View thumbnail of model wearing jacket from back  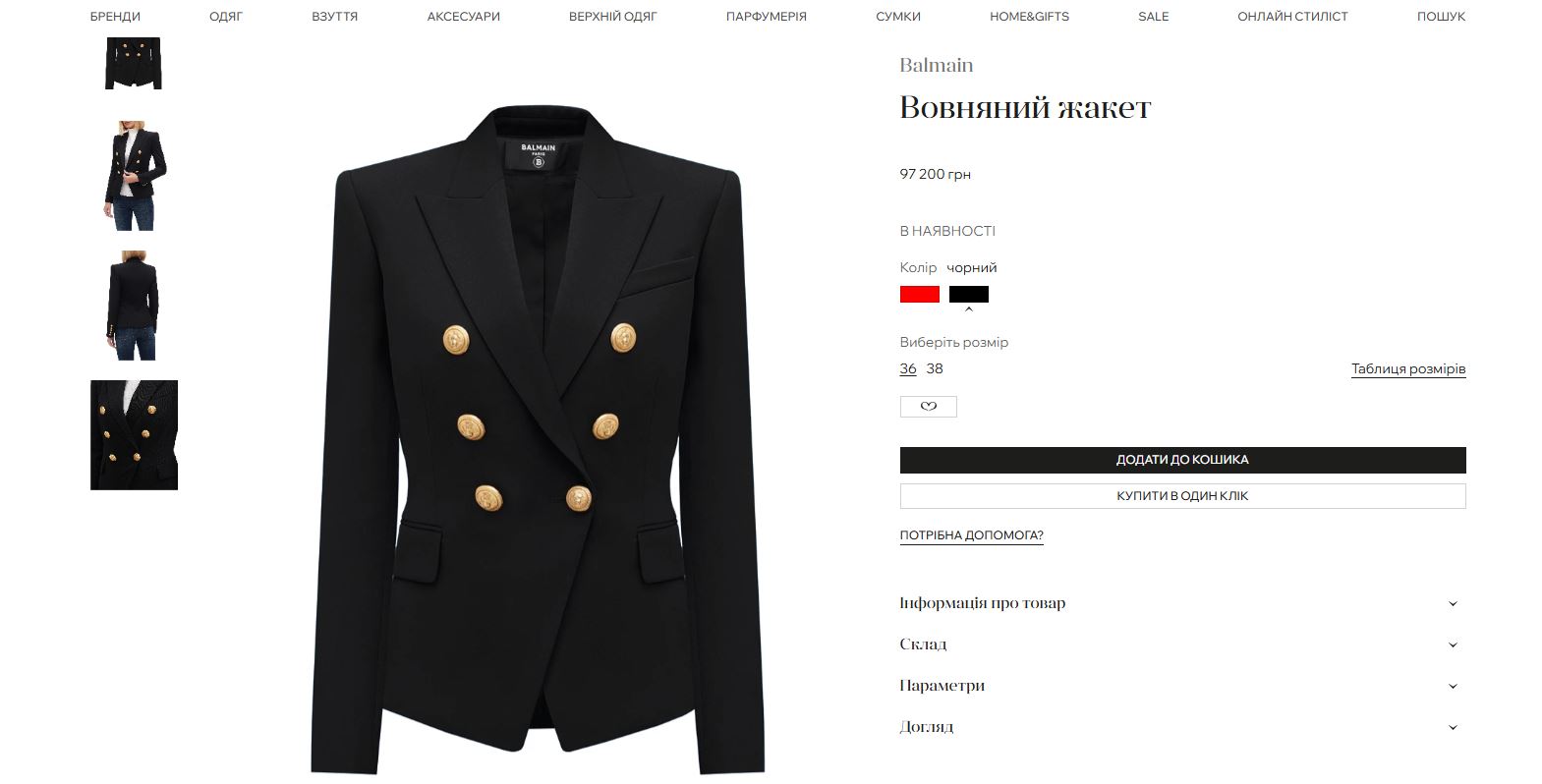(134, 306)
